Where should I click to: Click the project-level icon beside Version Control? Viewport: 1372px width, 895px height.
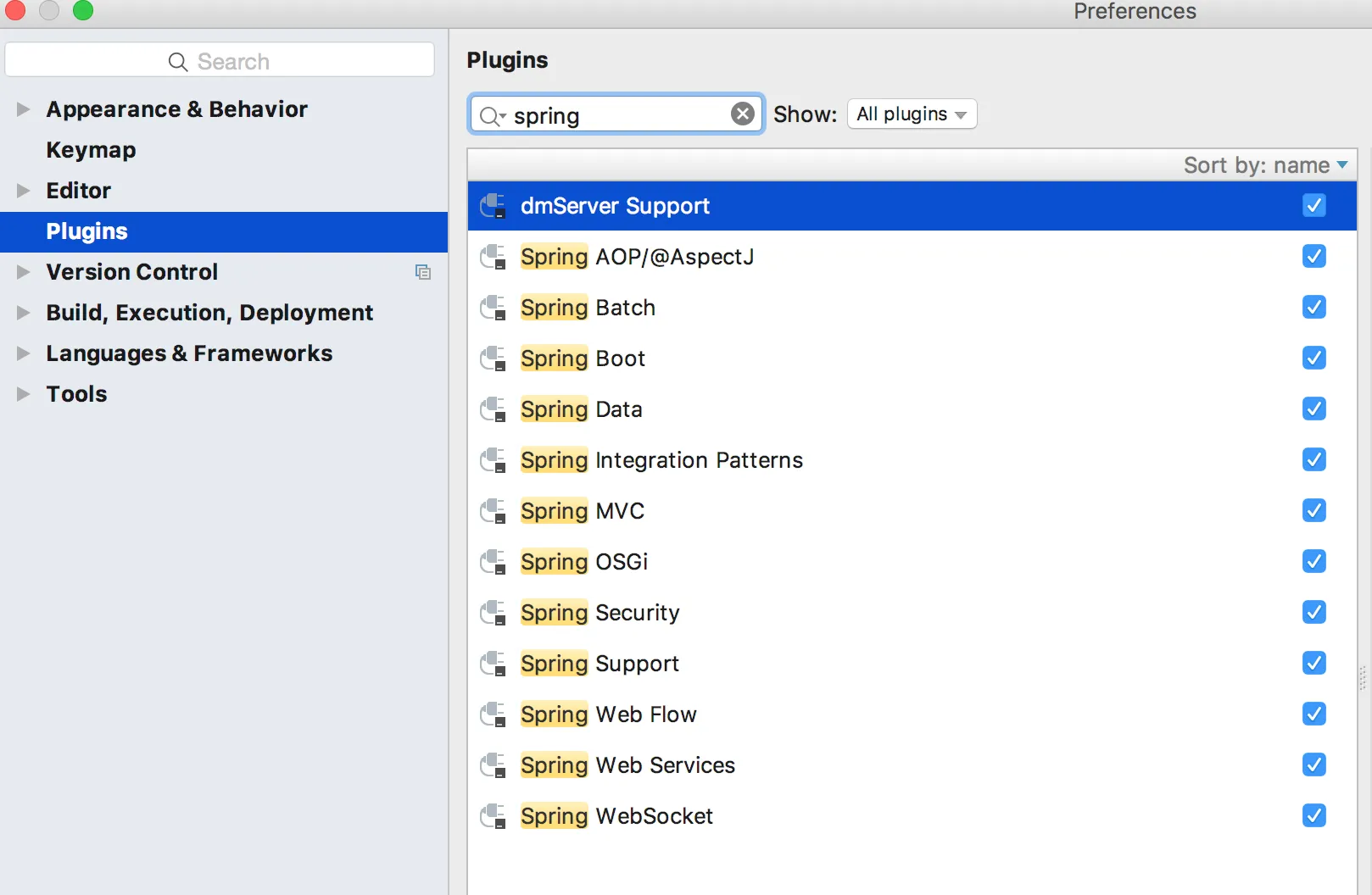pyautogui.click(x=422, y=272)
